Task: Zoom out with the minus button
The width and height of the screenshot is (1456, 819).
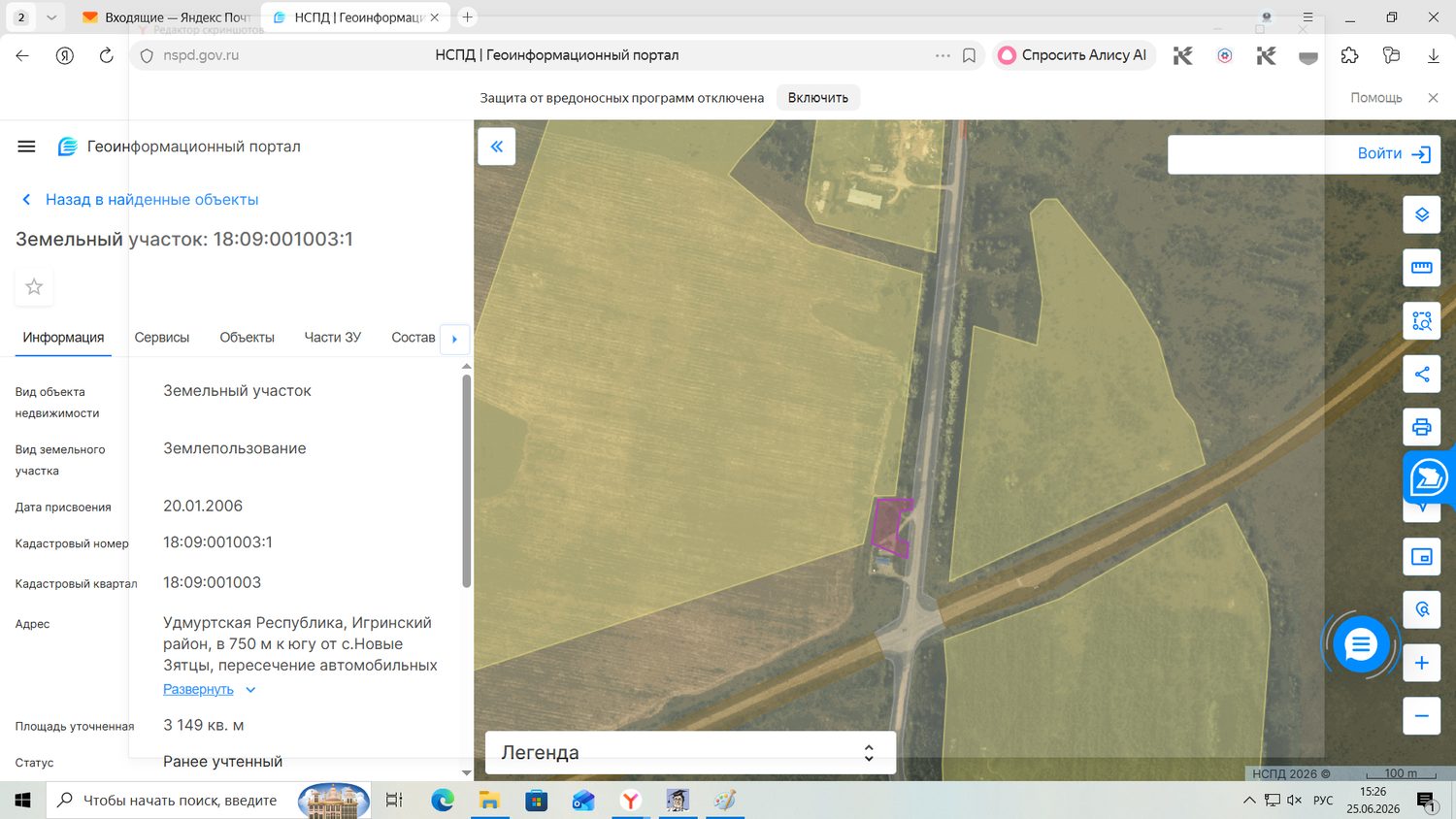Action: [x=1421, y=716]
